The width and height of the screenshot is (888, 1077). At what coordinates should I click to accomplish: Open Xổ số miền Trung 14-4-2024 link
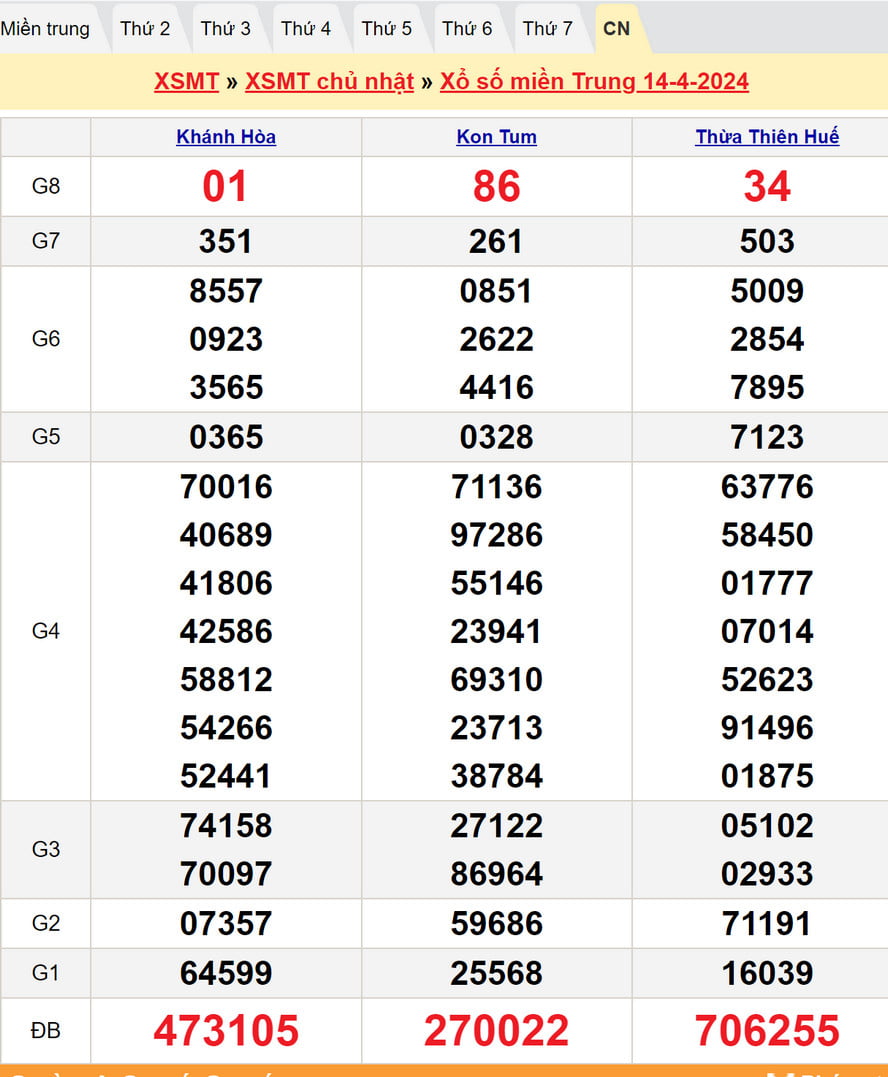click(x=594, y=82)
